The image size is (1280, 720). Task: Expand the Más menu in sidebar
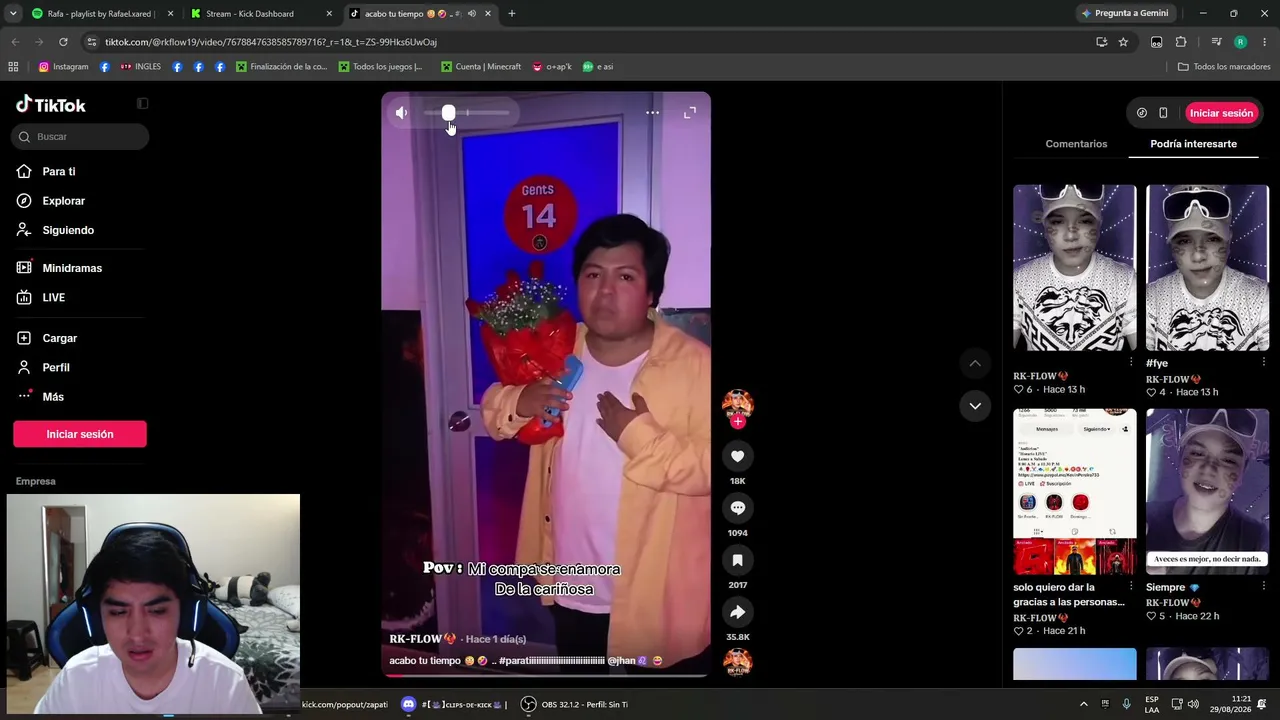53,397
